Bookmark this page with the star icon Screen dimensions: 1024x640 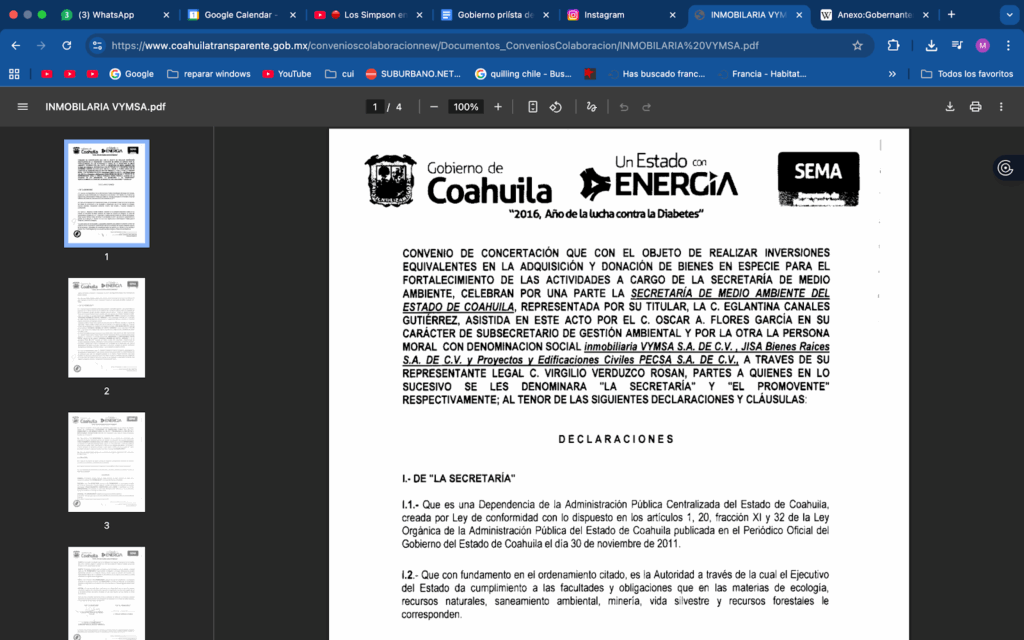(857, 45)
